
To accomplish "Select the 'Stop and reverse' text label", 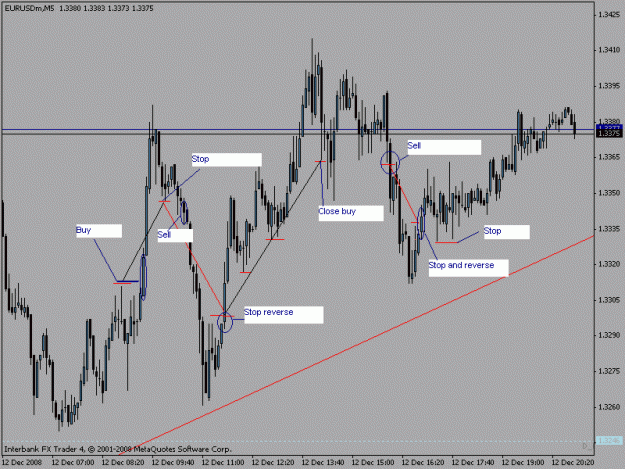I will point(468,267).
